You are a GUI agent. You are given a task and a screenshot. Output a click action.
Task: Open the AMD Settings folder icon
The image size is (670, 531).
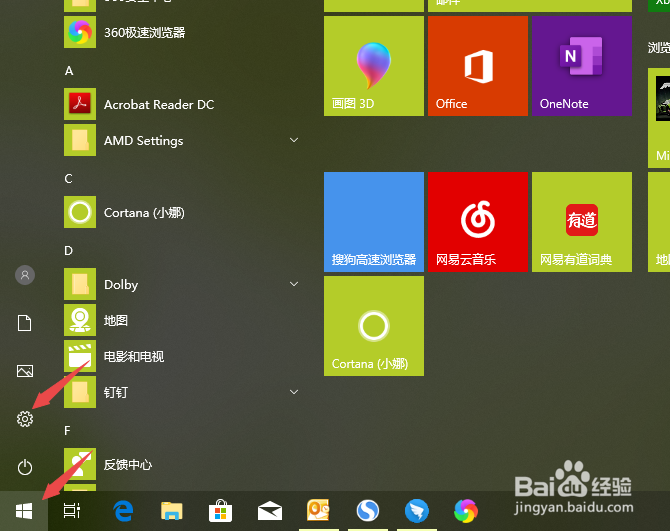[80, 140]
